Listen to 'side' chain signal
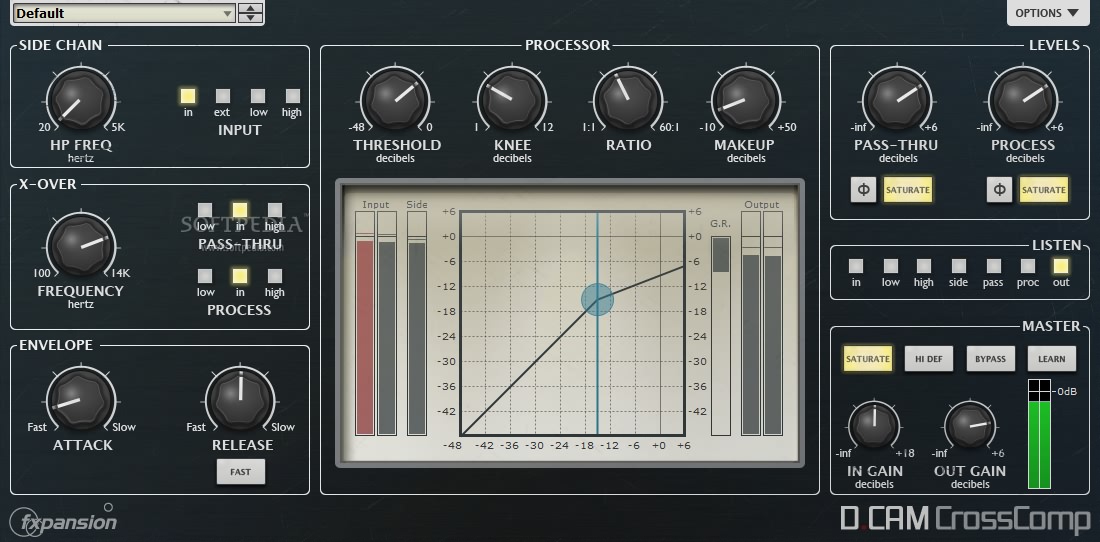This screenshot has height=542, width=1100. pos(958,266)
